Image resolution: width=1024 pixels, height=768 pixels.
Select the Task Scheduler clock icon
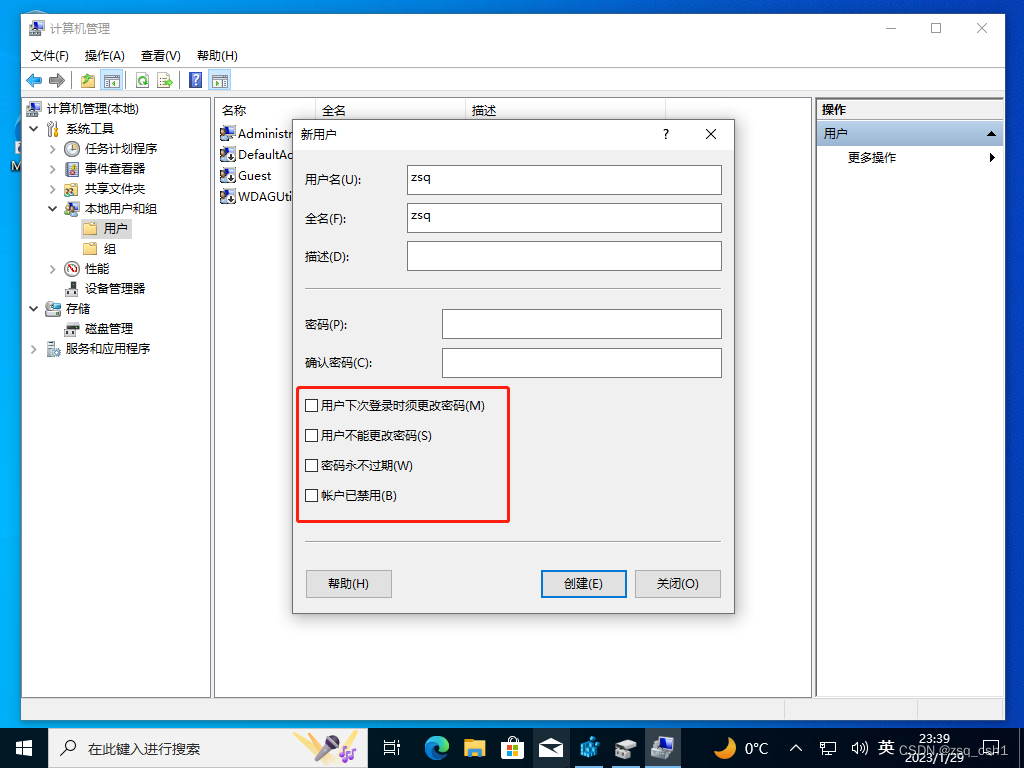pos(72,149)
